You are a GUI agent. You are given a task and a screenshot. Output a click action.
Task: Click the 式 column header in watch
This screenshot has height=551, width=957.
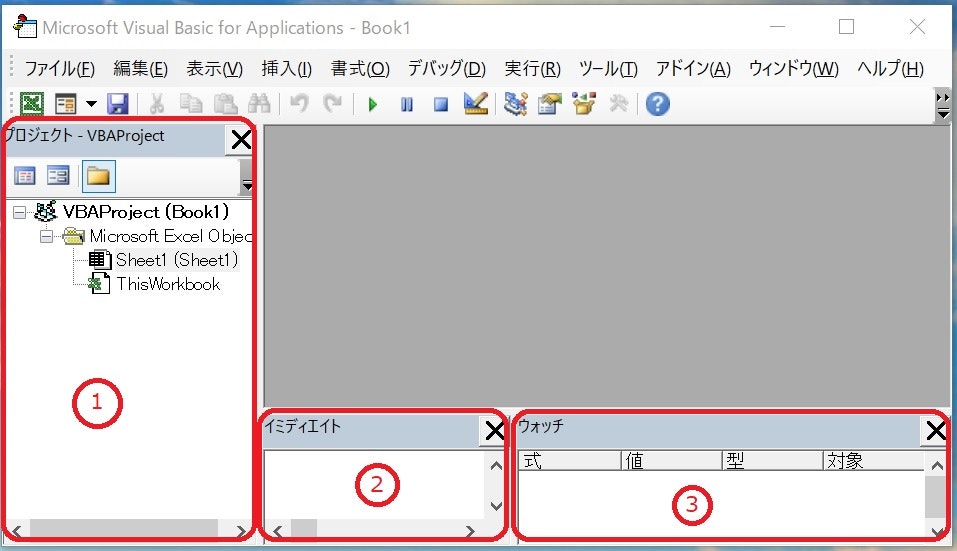[x=569, y=461]
